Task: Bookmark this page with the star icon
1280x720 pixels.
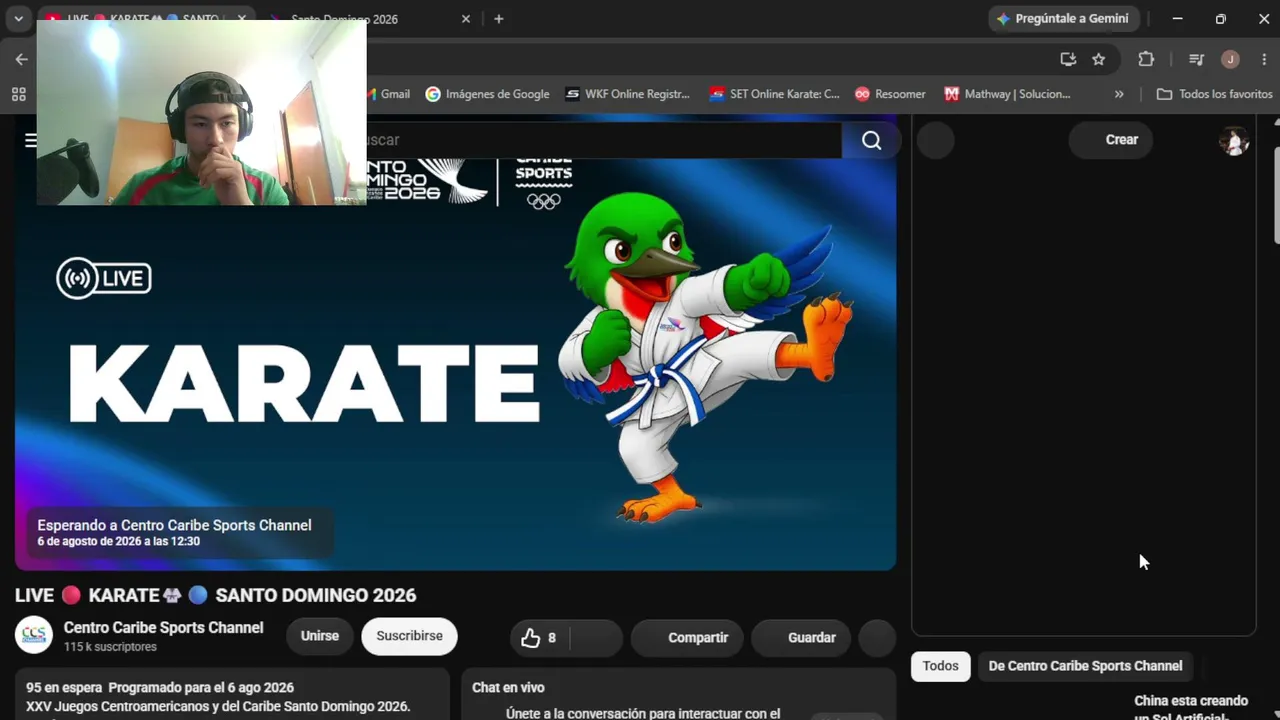Action: [x=1099, y=59]
